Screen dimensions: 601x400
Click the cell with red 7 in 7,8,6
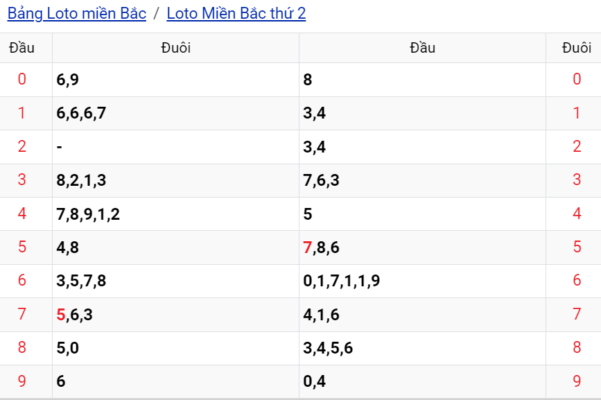pyautogui.click(x=321, y=247)
